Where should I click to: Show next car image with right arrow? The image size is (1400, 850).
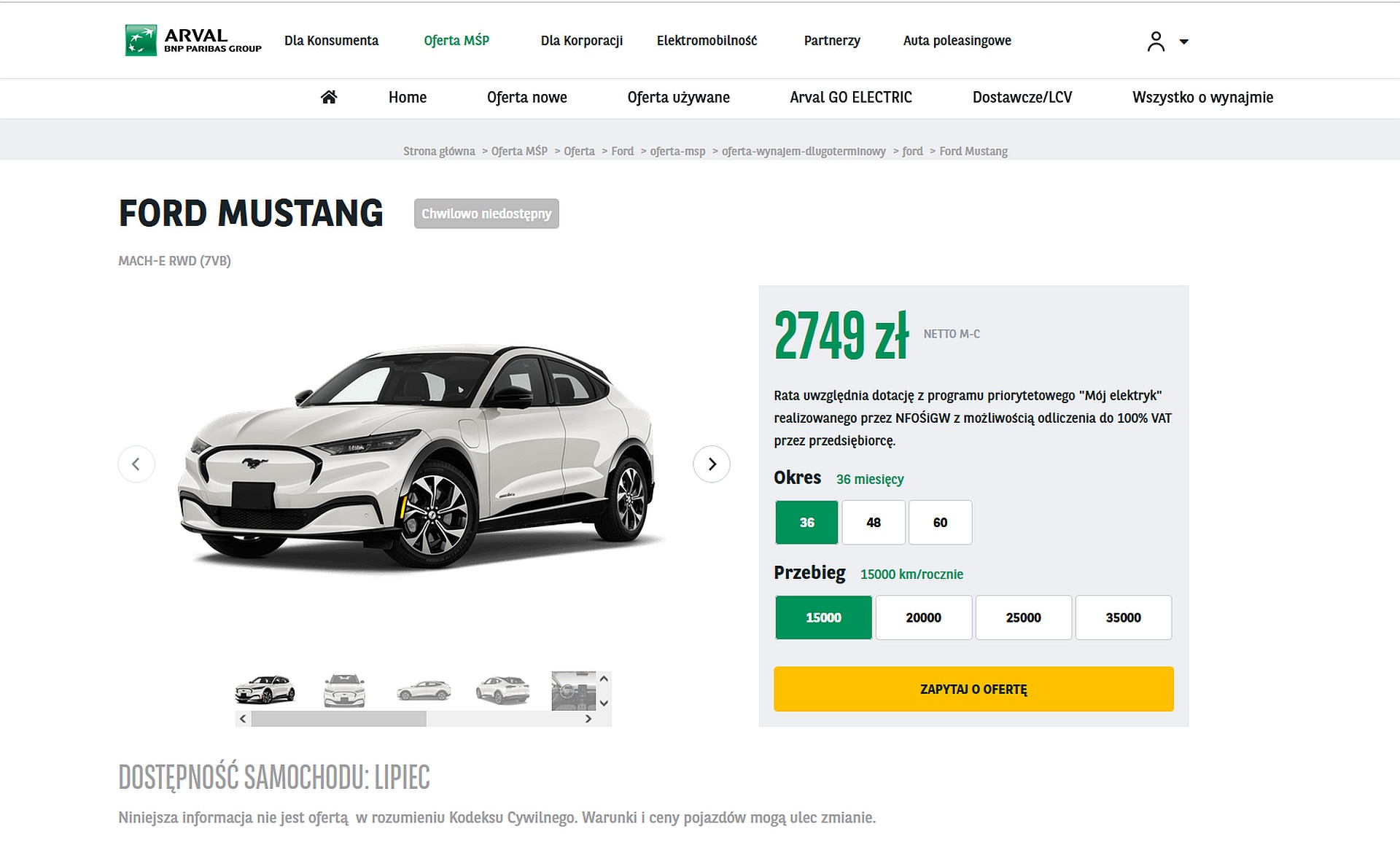(x=712, y=464)
